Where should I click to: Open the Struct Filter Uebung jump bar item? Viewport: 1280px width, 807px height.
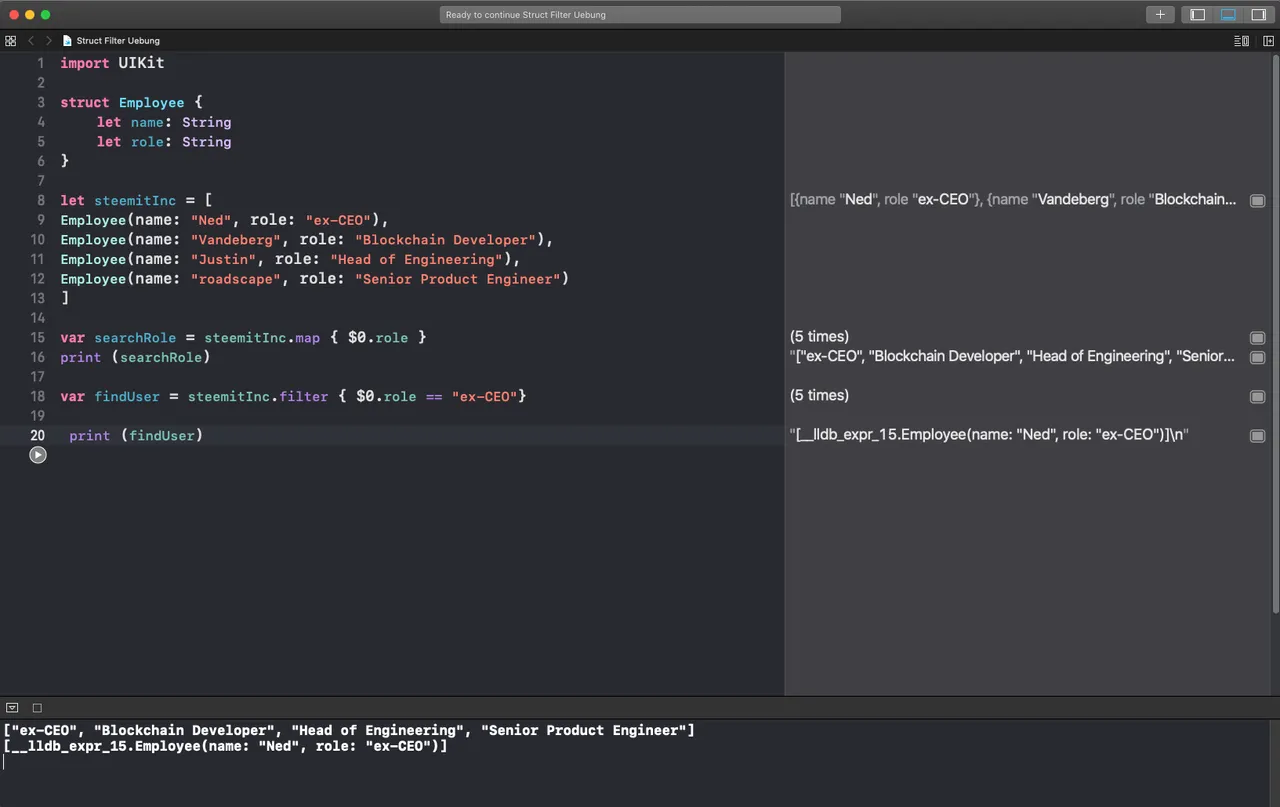(x=111, y=41)
